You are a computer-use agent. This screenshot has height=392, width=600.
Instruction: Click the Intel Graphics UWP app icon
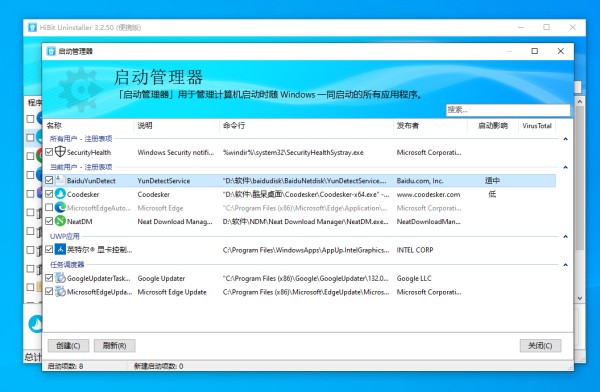60,250
